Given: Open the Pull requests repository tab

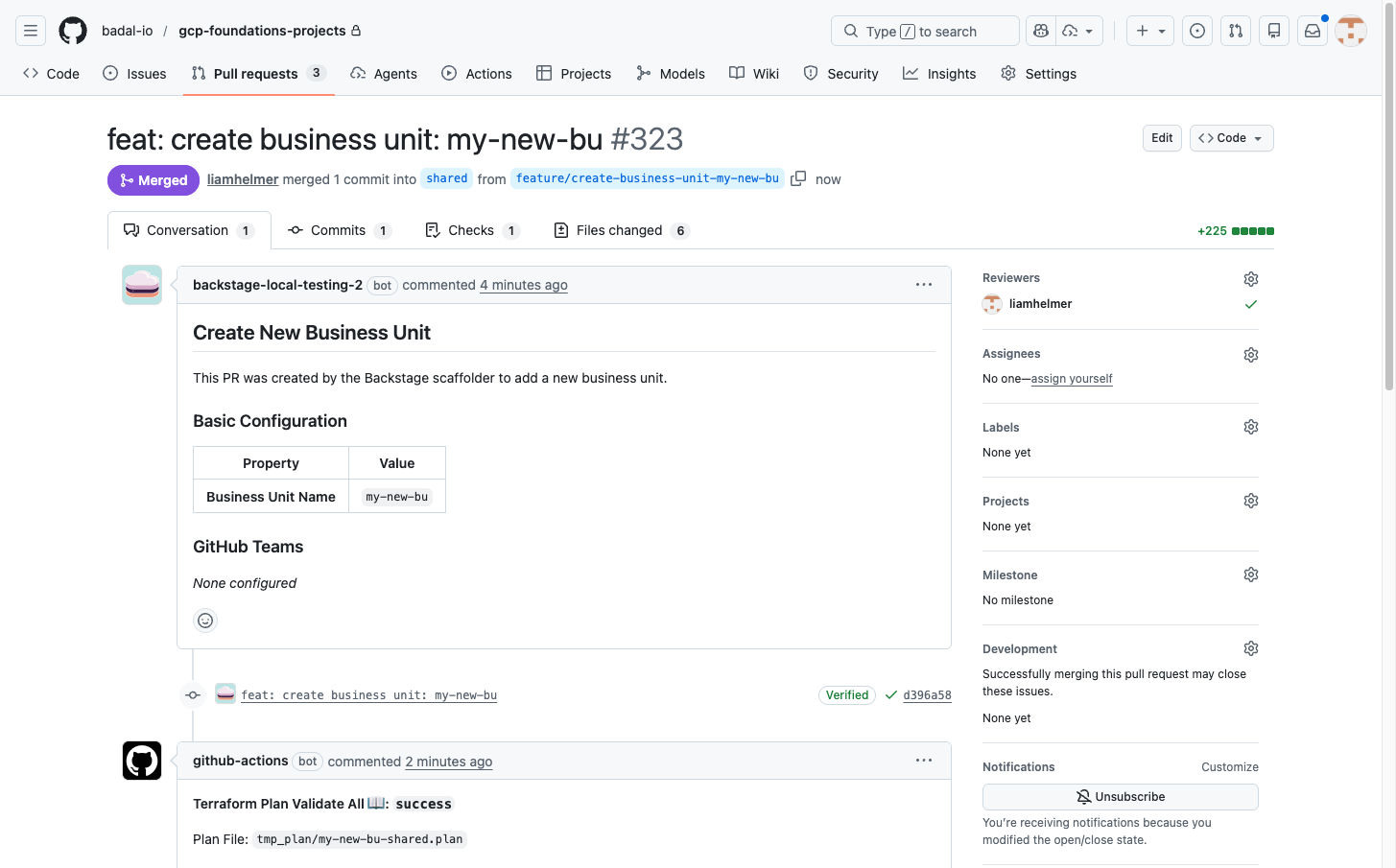Looking at the screenshot, I should tap(259, 74).
